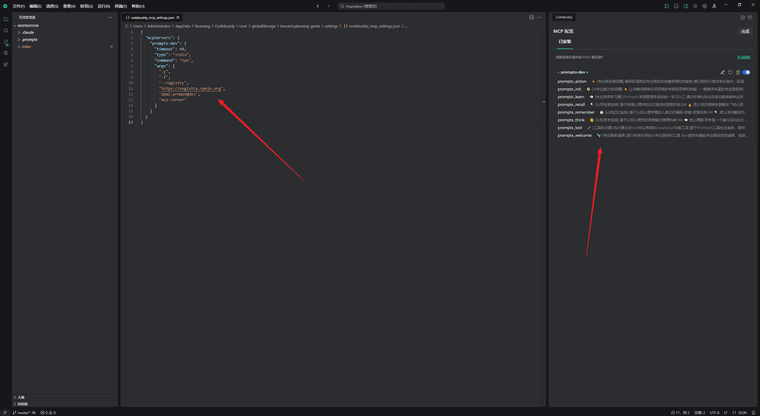Start new chat icon in CodeBuddy panel
Screen dimensions: 760x416
click(x=742, y=17)
